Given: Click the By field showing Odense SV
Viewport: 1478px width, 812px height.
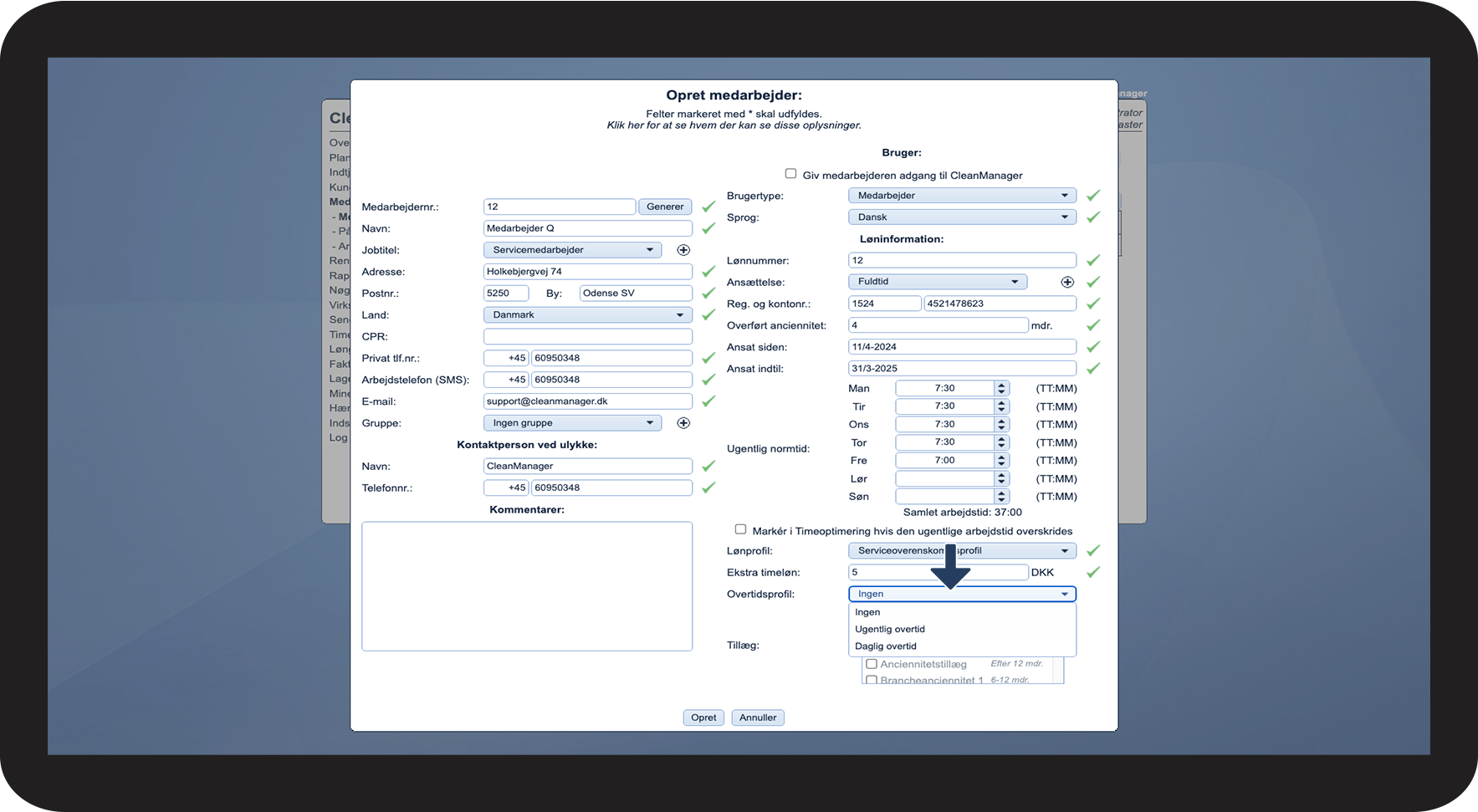Looking at the screenshot, I should 636,294.
